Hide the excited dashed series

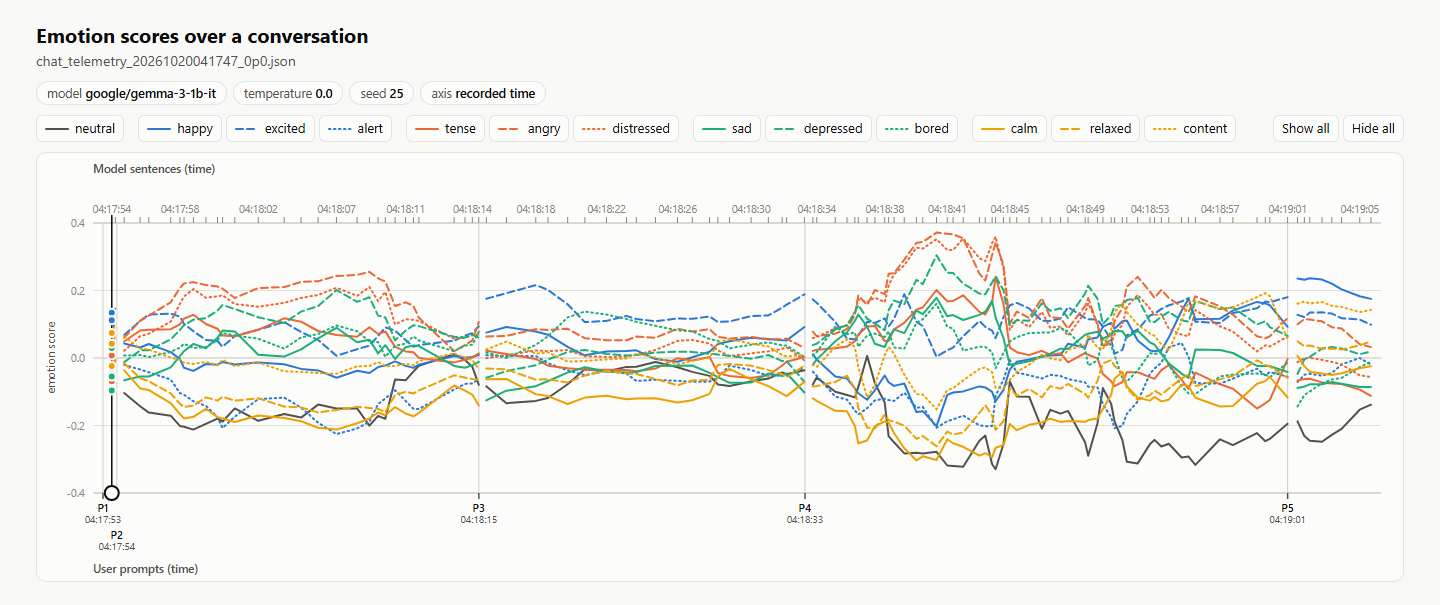coord(271,128)
